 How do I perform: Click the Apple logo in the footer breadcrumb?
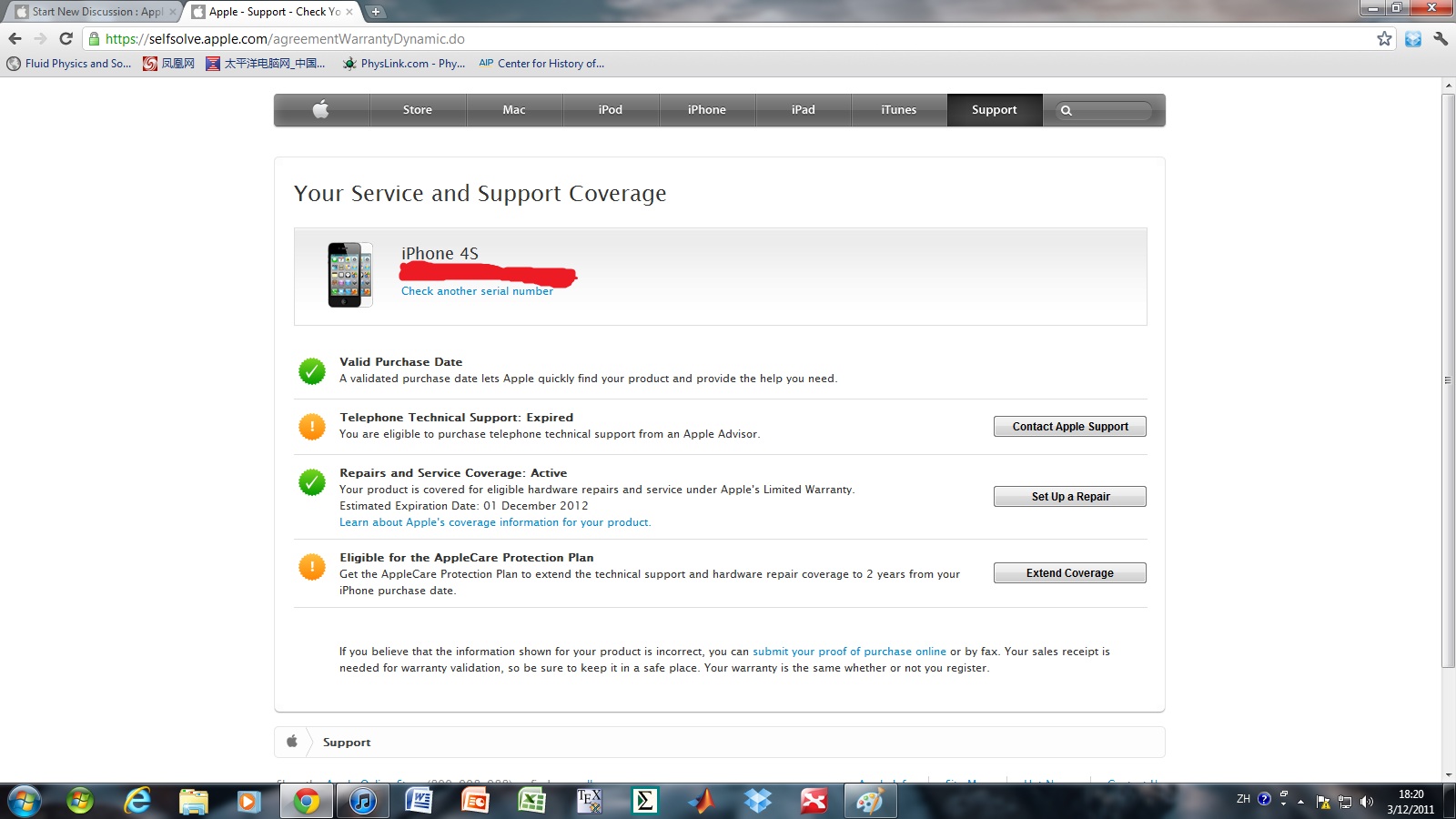pyautogui.click(x=292, y=742)
